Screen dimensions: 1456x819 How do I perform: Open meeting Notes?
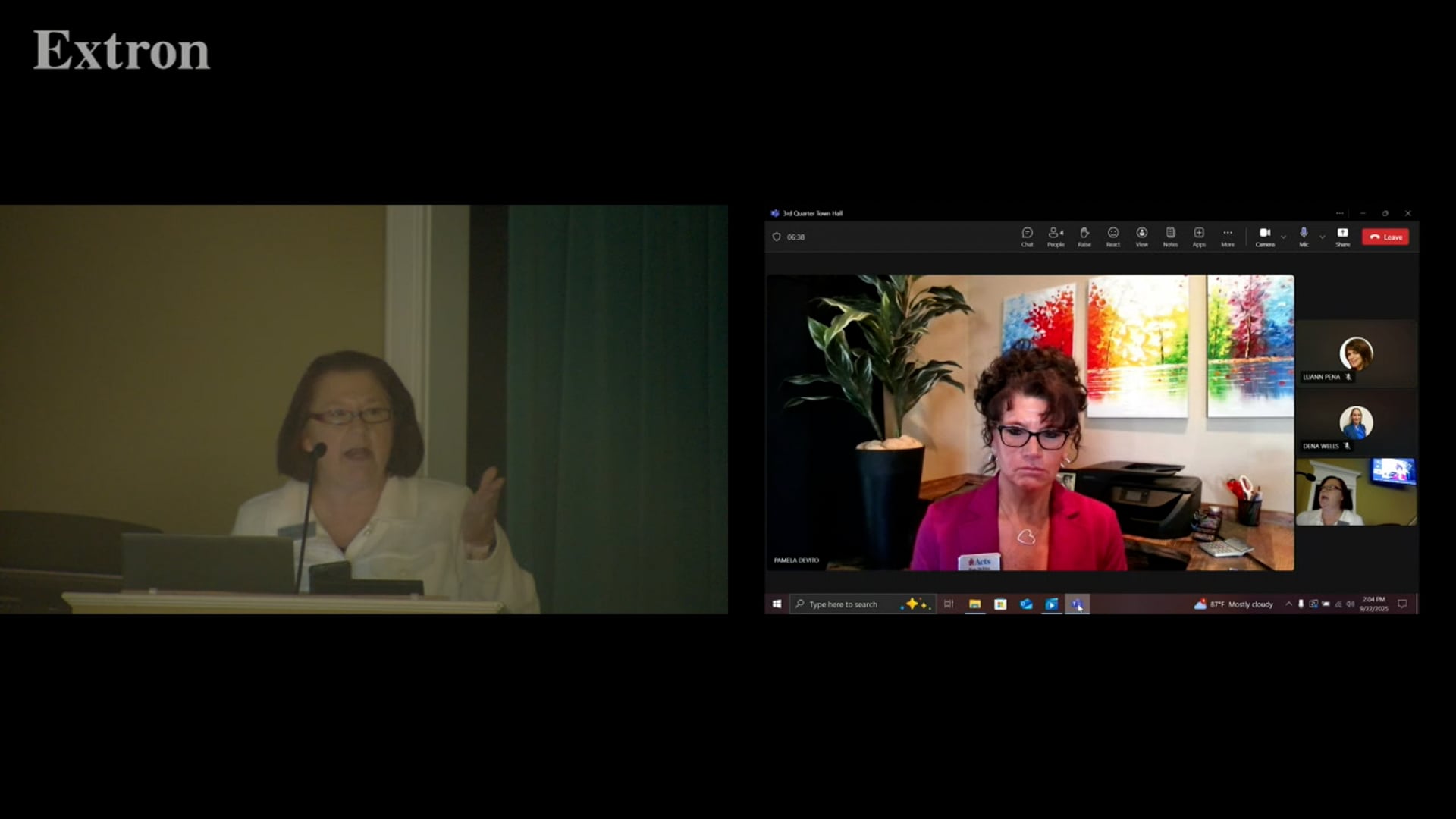click(1170, 237)
